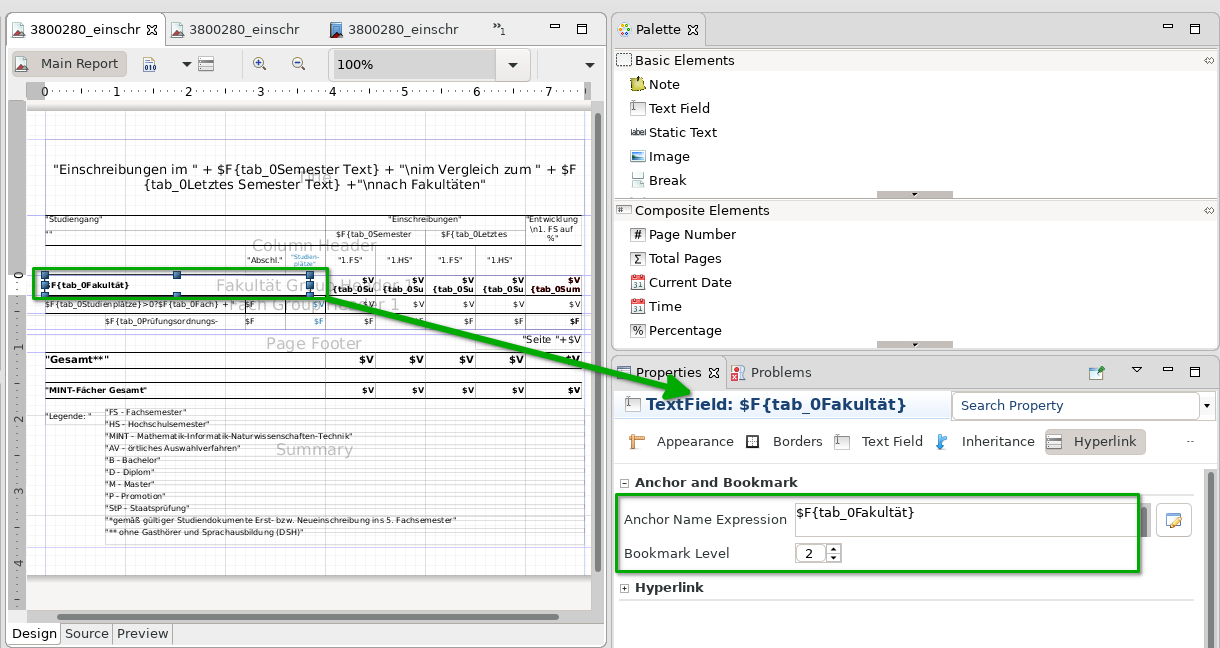Viewport: 1220px width, 648px height.
Task: Open dropdown arrow beside the dataset icon
Action: [x=186, y=64]
